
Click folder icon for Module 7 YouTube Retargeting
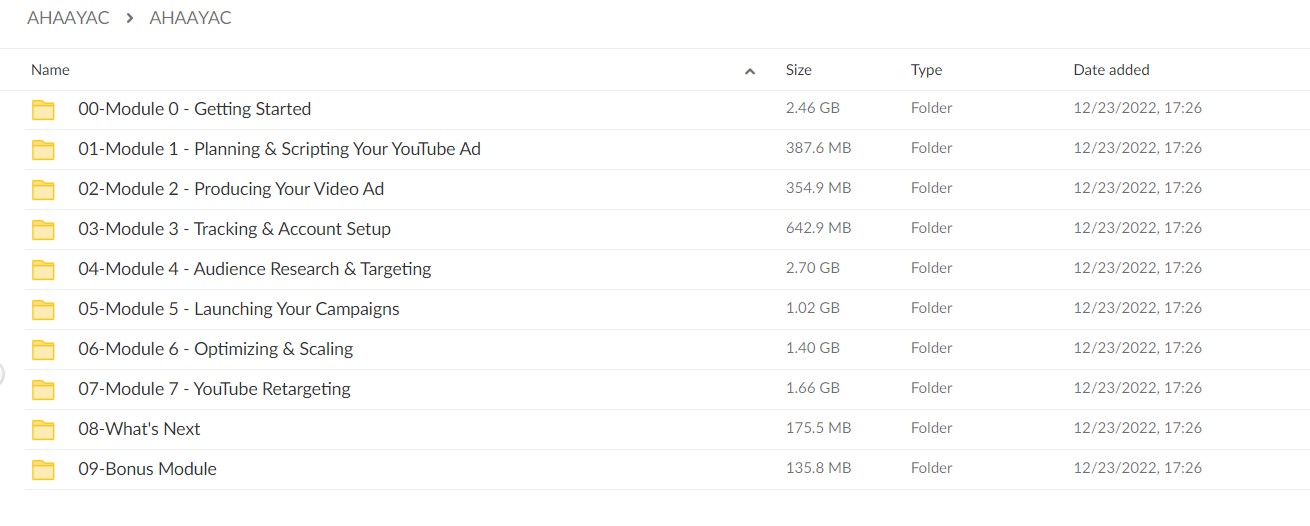pos(43,390)
